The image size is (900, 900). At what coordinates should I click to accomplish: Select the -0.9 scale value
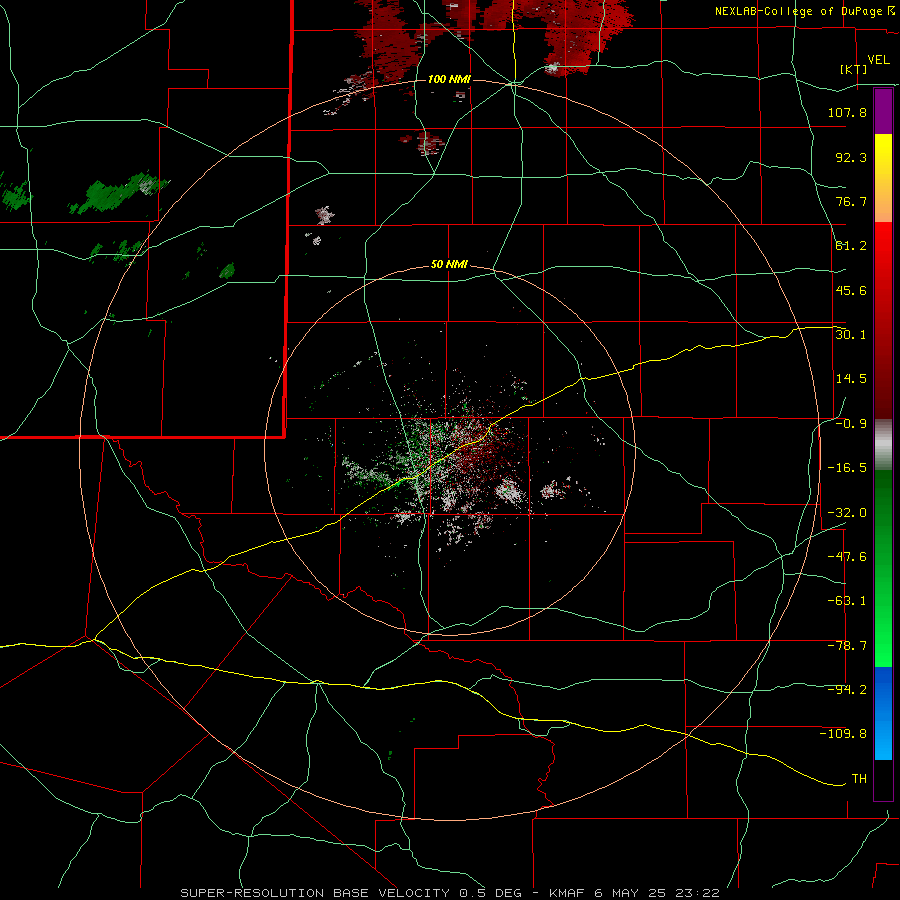tap(851, 424)
